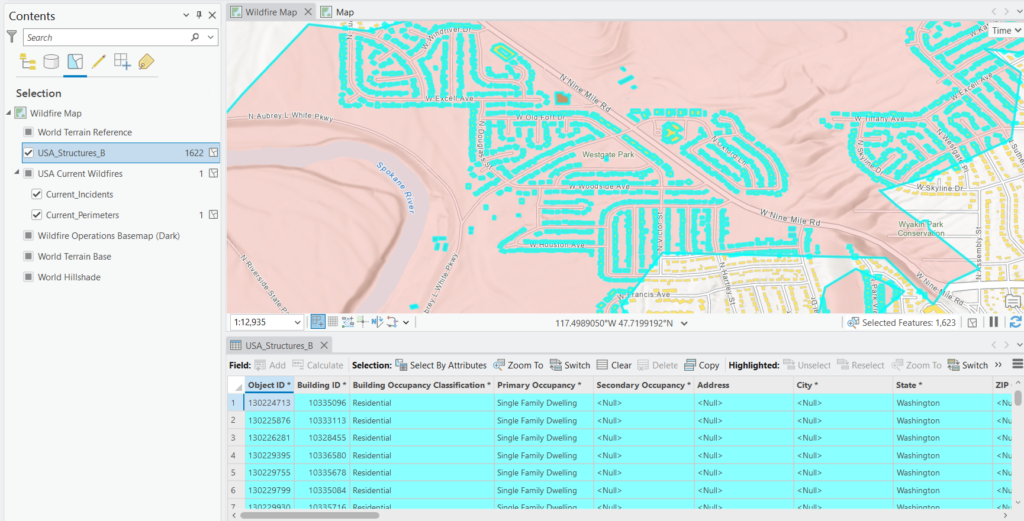Open dynamic constraints dropdown arrow below map

click(x=406, y=322)
